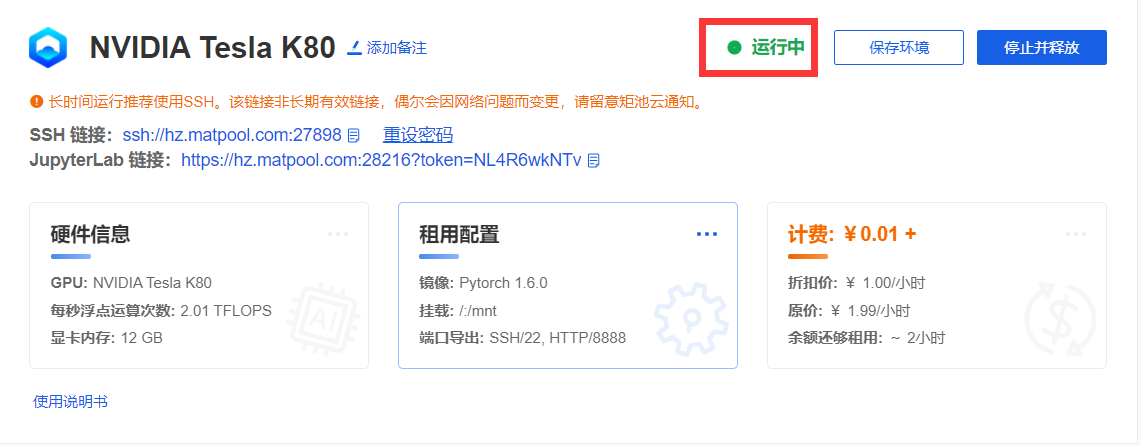This screenshot has height=446, width=1141.
Task: Click the Matpool blue hexagon logo
Action: coord(48,49)
